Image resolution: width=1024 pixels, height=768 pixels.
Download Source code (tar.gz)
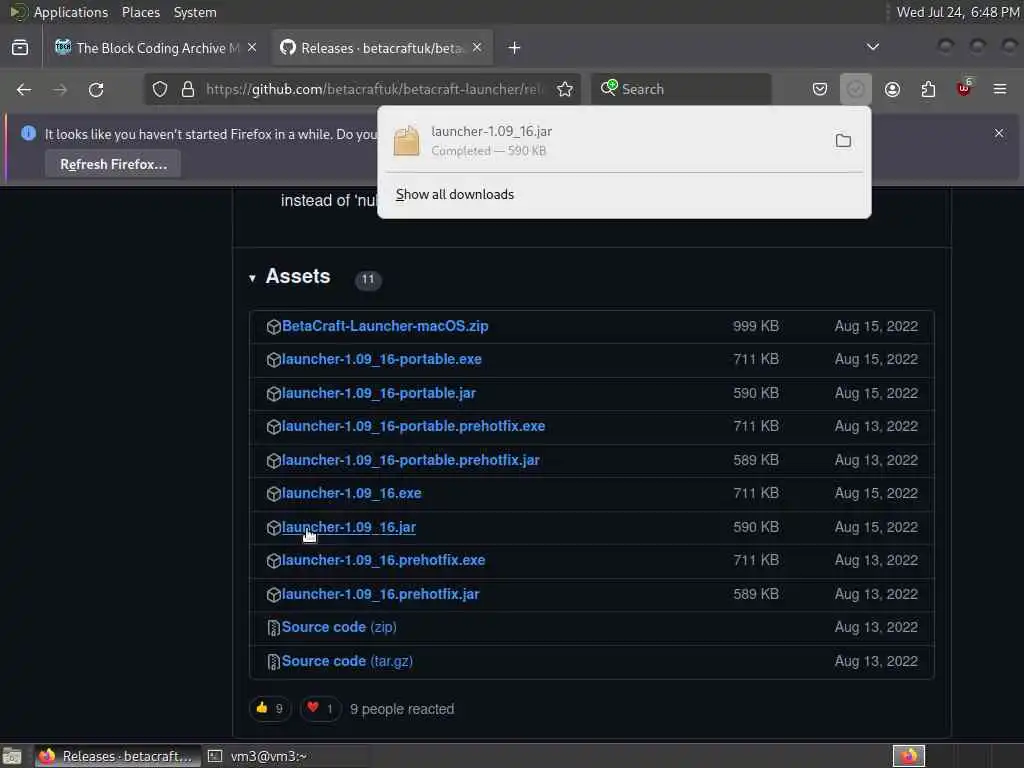click(347, 661)
